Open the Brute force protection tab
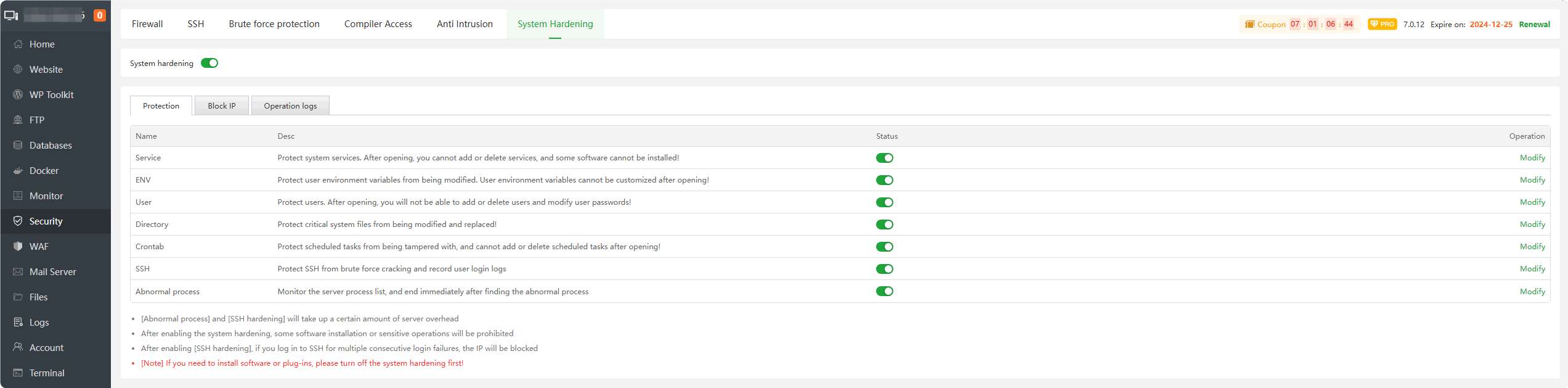 click(x=274, y=24)
